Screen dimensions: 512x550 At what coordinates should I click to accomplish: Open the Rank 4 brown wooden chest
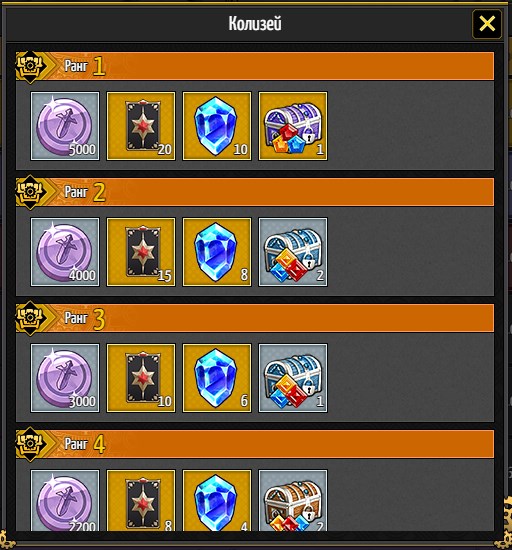tap(293, 501)
